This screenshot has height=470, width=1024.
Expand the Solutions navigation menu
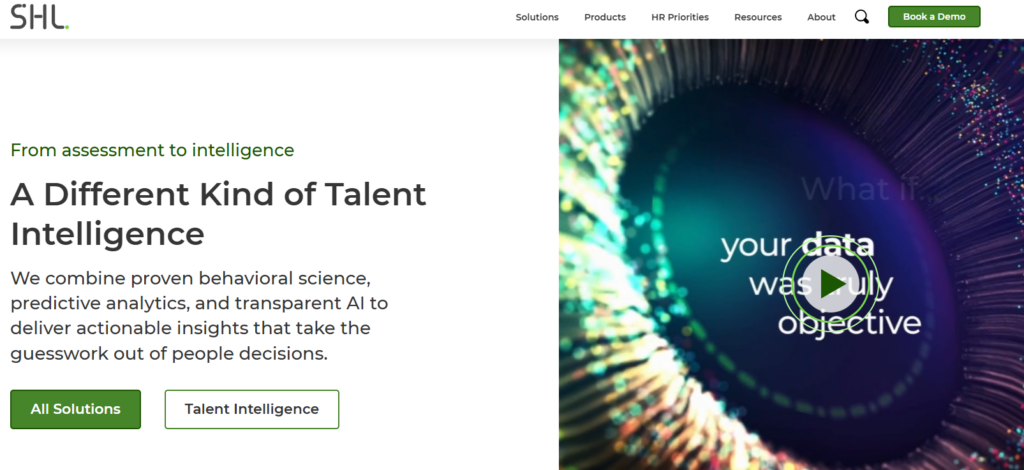[x=537, y=17]
